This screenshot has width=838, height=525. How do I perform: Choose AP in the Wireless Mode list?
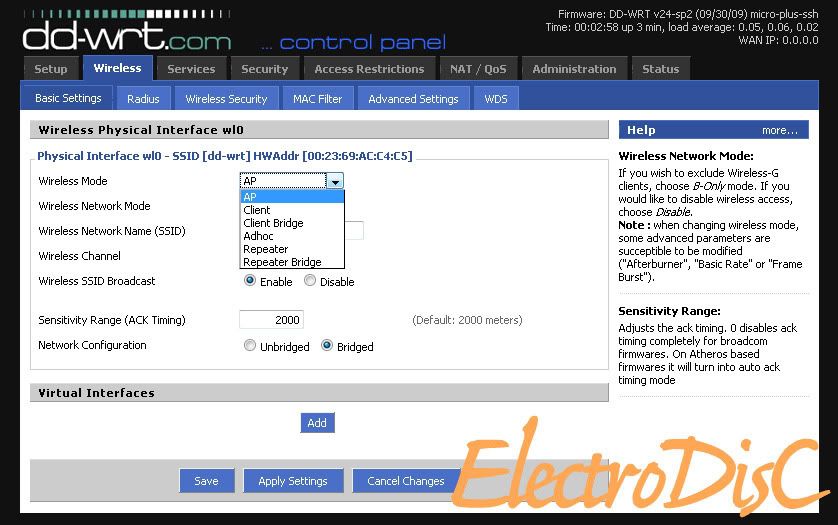click(x=292, y=197)
